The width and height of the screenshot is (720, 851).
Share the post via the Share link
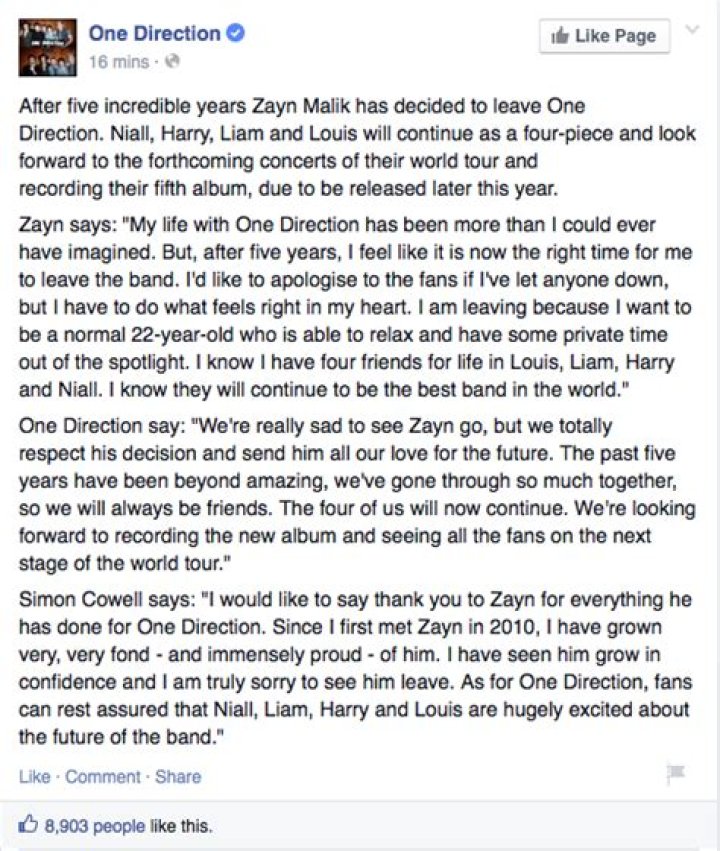pyautogui.click(x=176, y=776)
